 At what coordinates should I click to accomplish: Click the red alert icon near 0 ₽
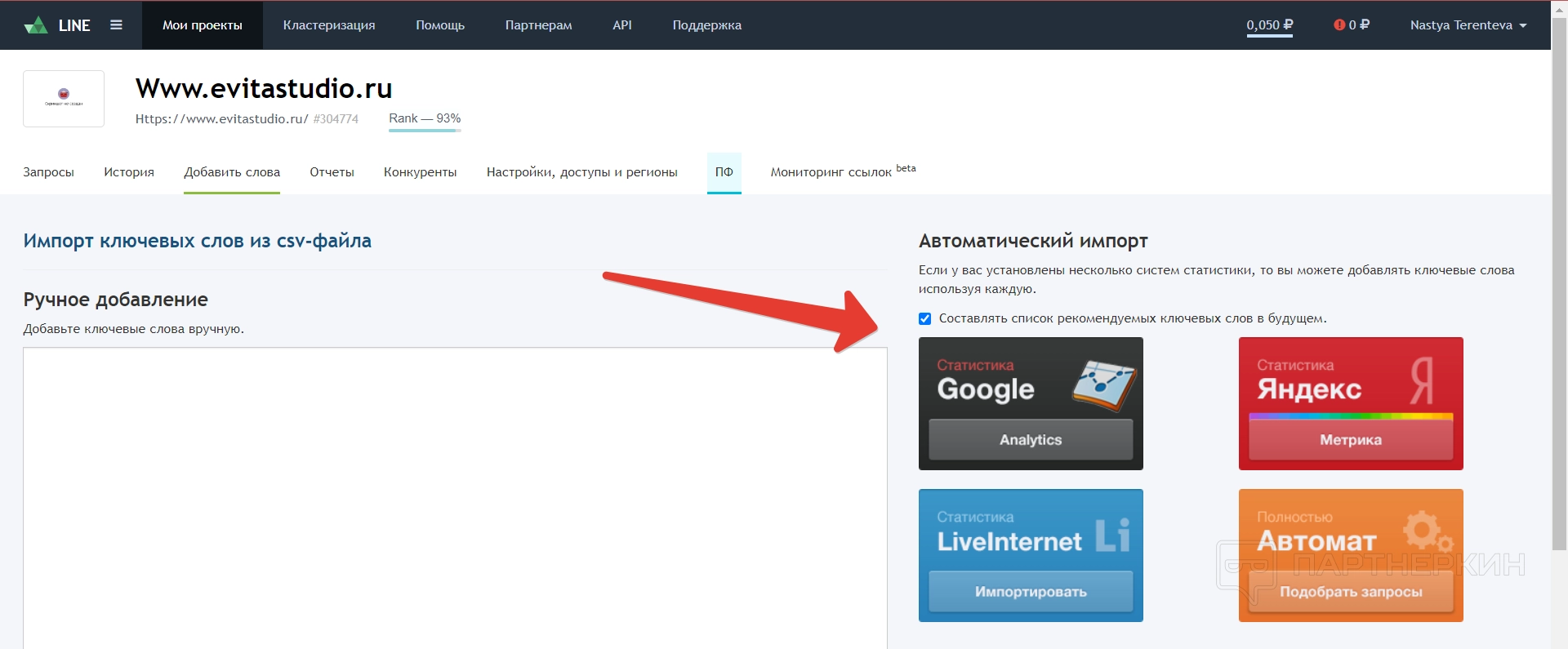pyautogui.click(x=1339, y=24)
